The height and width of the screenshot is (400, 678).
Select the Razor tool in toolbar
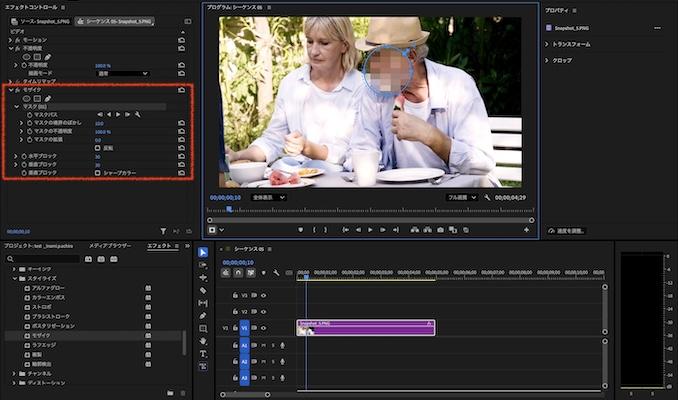[x=203, y=290]
